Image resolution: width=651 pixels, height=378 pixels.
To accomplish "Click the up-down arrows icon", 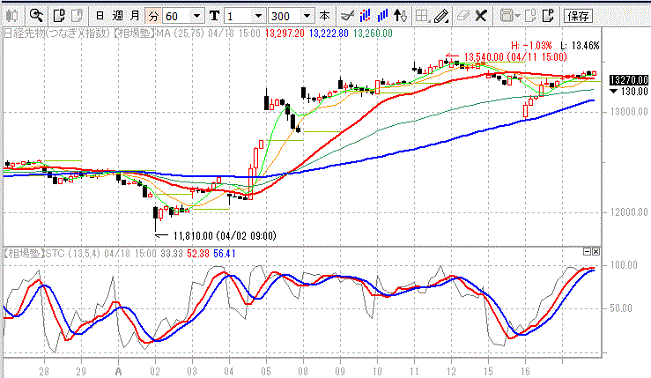I will [400, 16].
